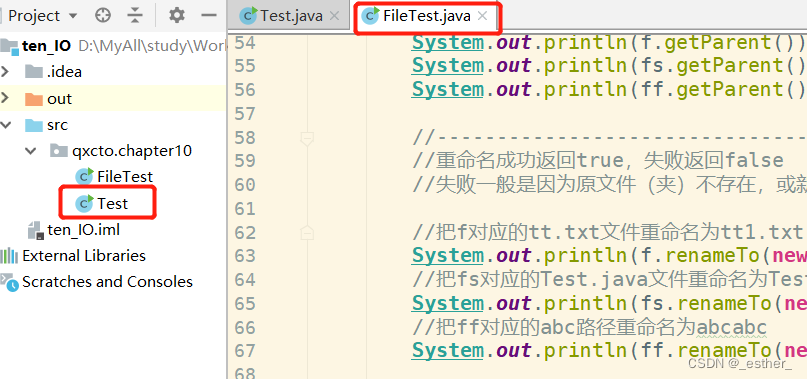The image size is (807, 379).
Task: Click the Collapse All icon
Action: (x=135, y=15)
